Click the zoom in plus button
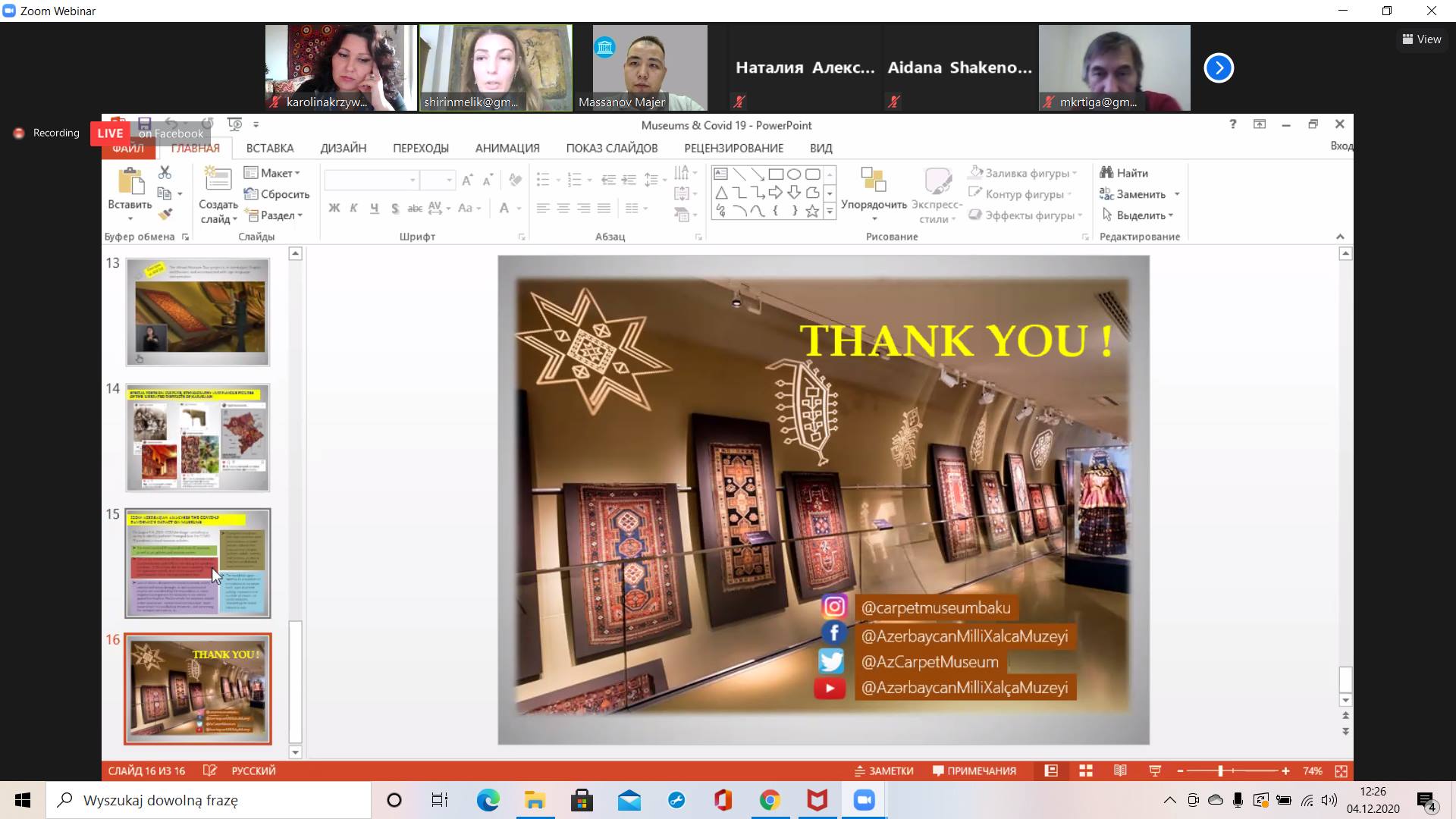The height and width of the screenshot is (819, 1456). pyautogui.click(x=1285, y=770)
